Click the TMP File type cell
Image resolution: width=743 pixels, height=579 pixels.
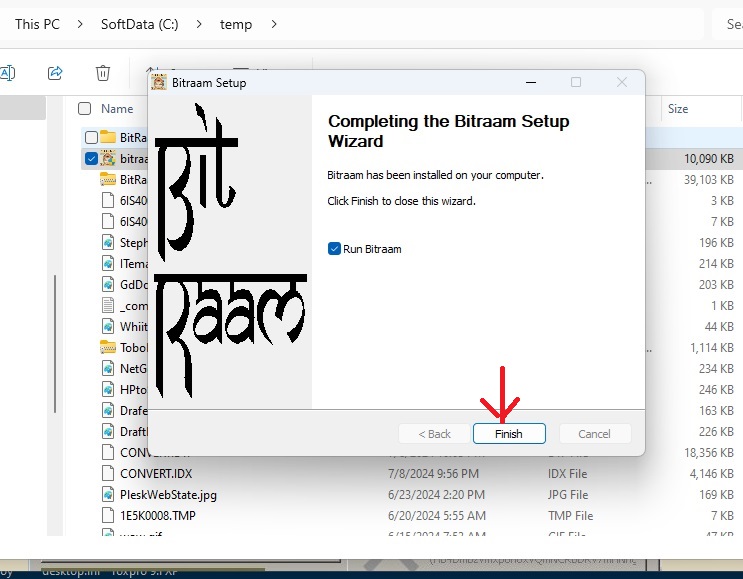pyautogui.click(x=571, y=516)
